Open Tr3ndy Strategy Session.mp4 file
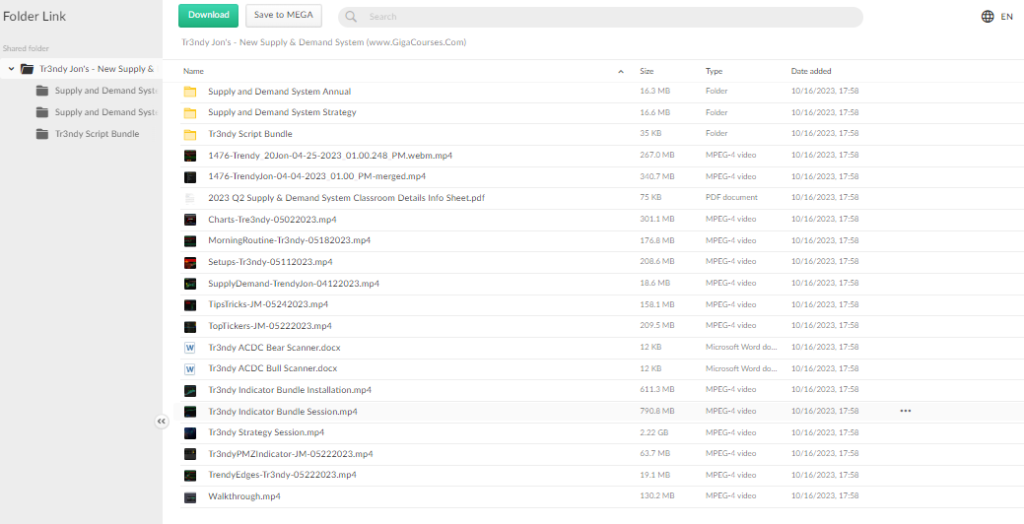 [266, 433]
